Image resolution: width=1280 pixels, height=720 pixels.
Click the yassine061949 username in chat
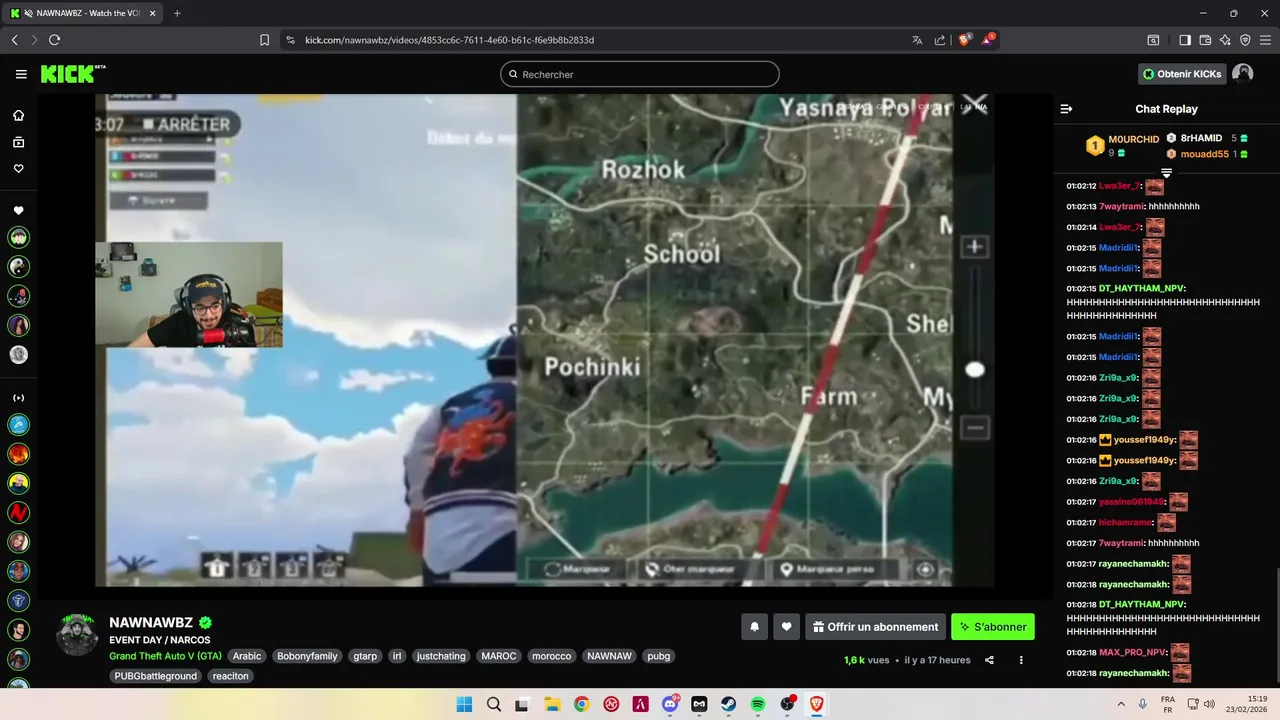[x=1132, y=502]
